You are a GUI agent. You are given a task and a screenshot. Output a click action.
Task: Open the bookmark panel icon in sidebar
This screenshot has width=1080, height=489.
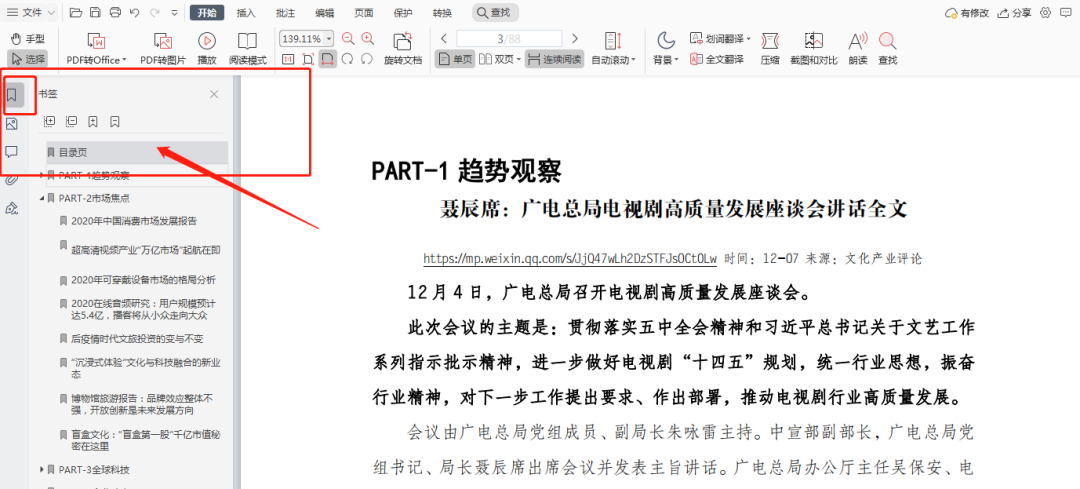click(x=13, y=96)
